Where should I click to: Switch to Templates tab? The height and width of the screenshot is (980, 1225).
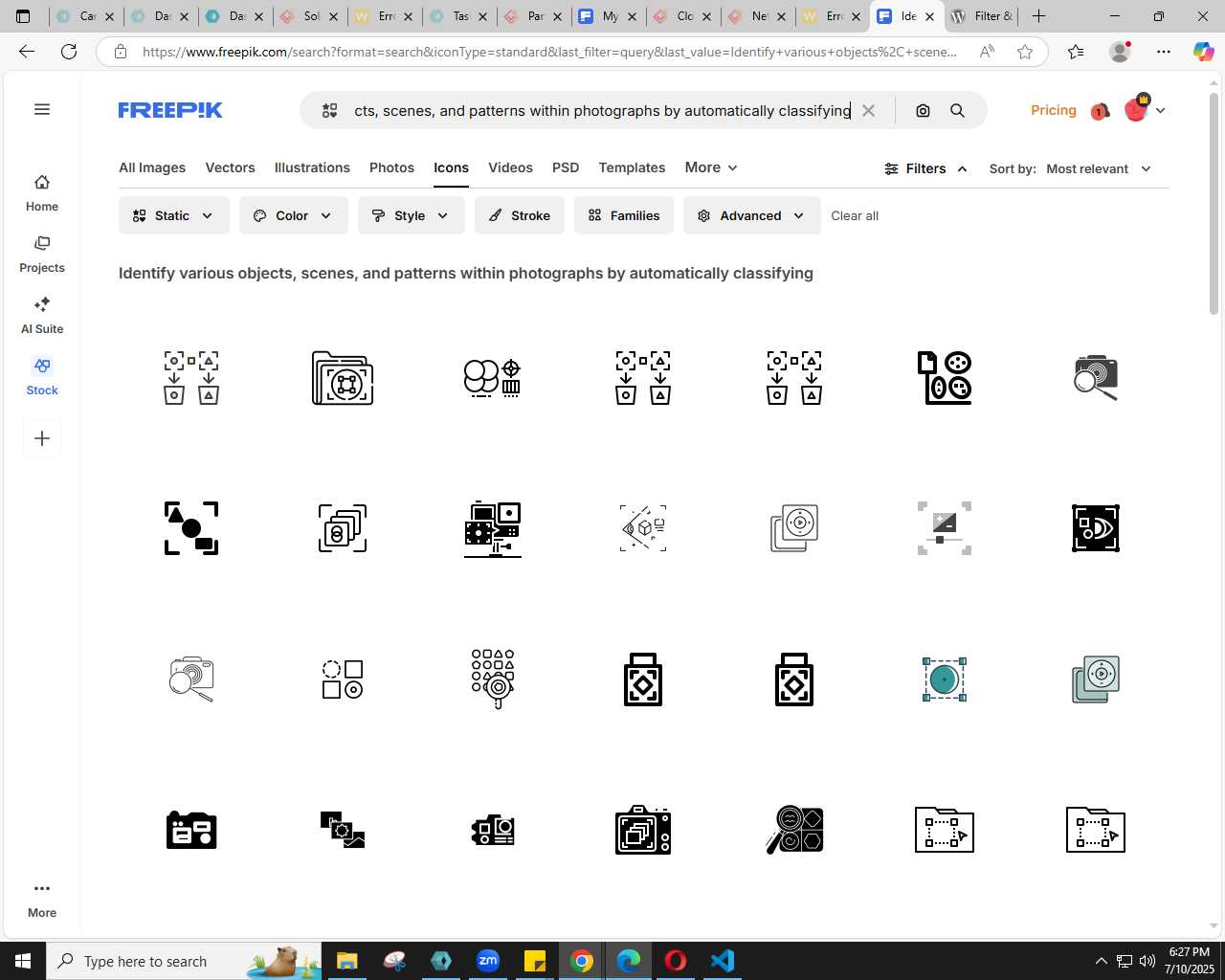632,167
